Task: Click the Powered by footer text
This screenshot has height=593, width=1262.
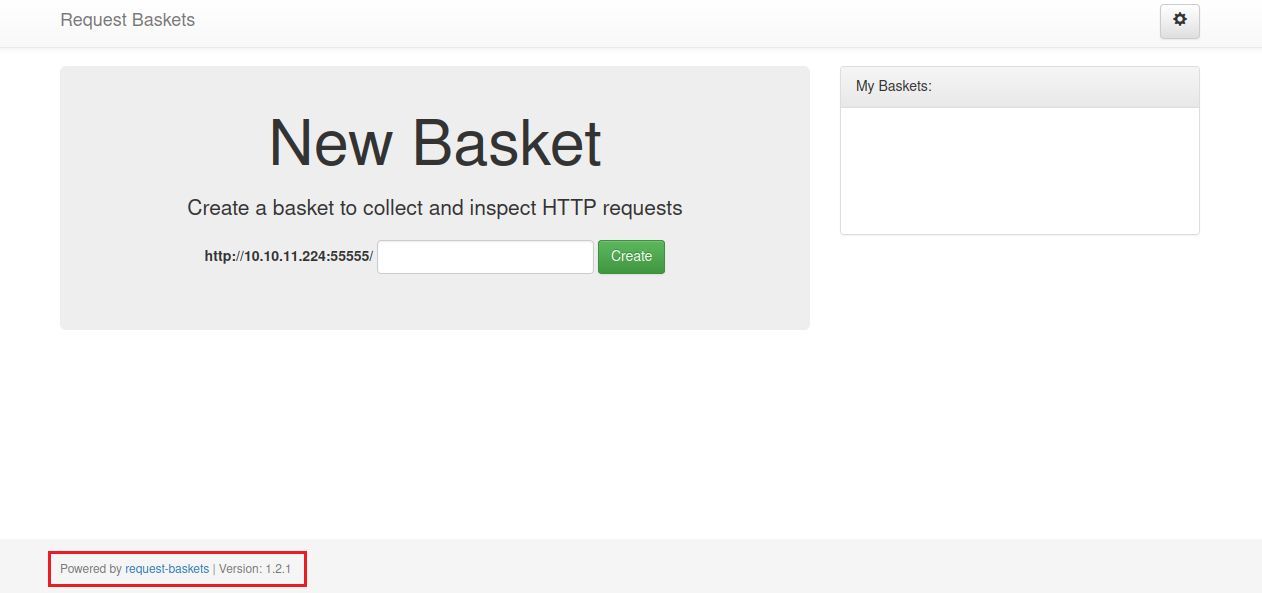Action: pos(91,569)
